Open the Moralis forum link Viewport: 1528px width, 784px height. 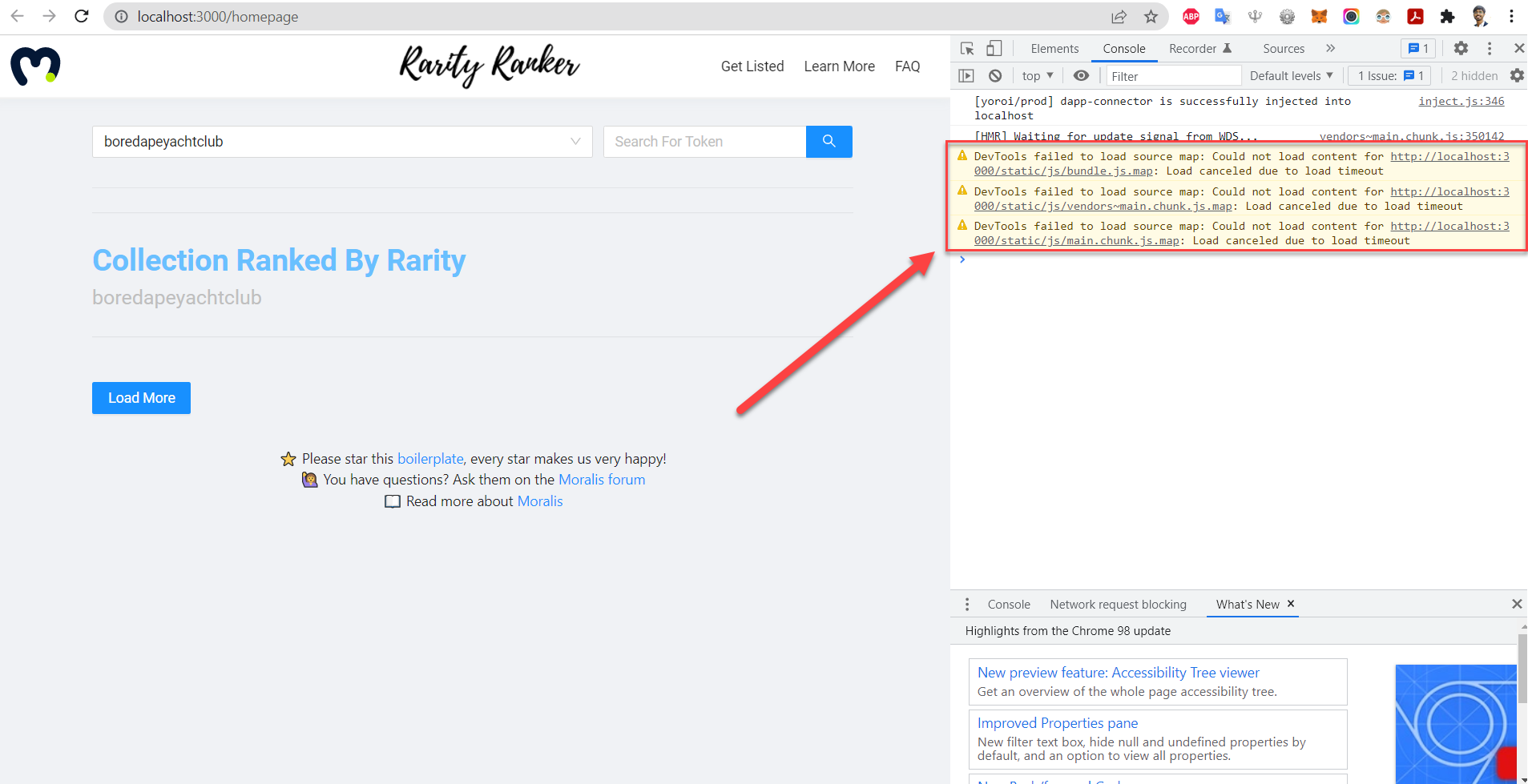coord(602,480)
